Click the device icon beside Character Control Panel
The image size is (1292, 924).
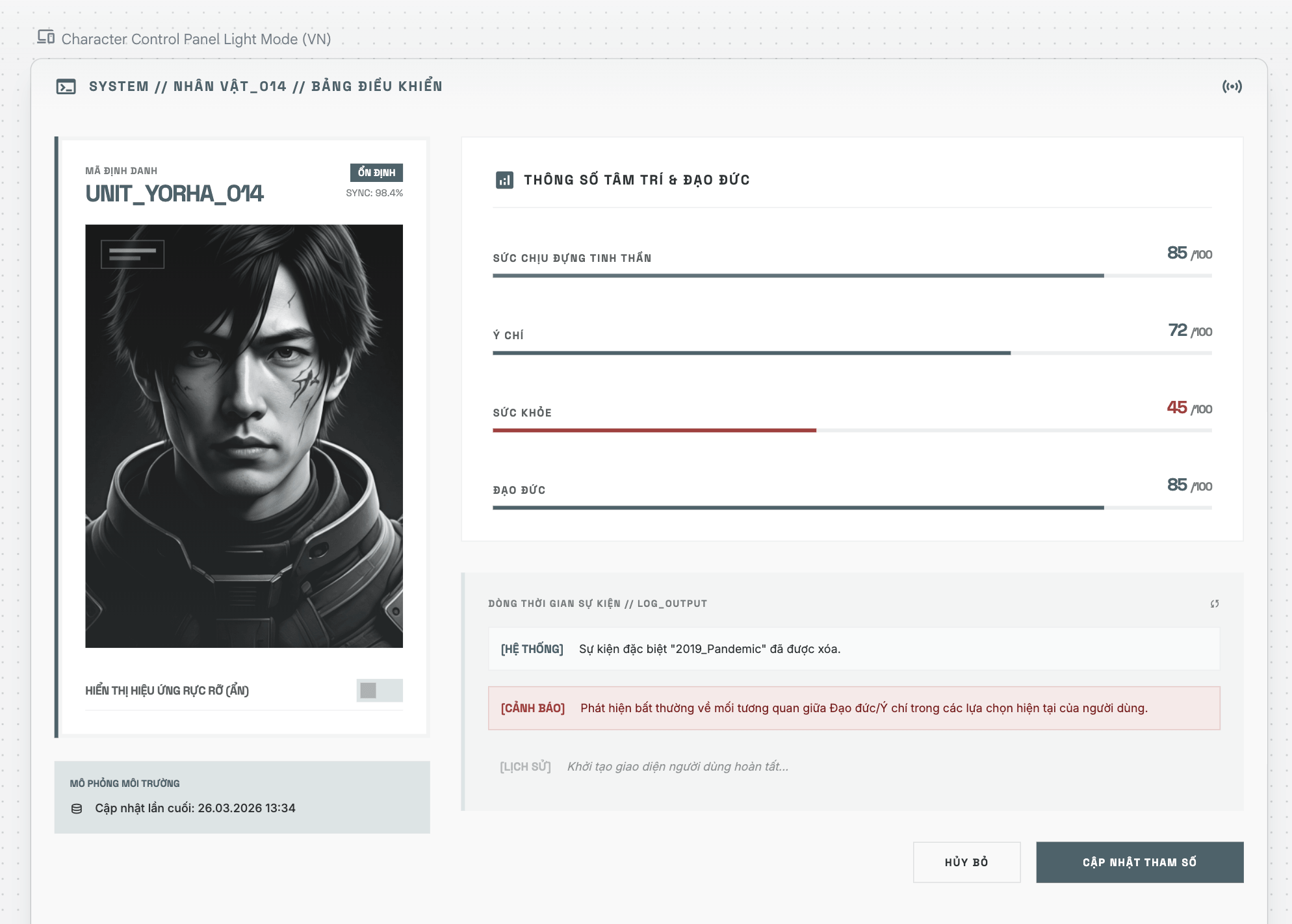(x=45, y=37)
